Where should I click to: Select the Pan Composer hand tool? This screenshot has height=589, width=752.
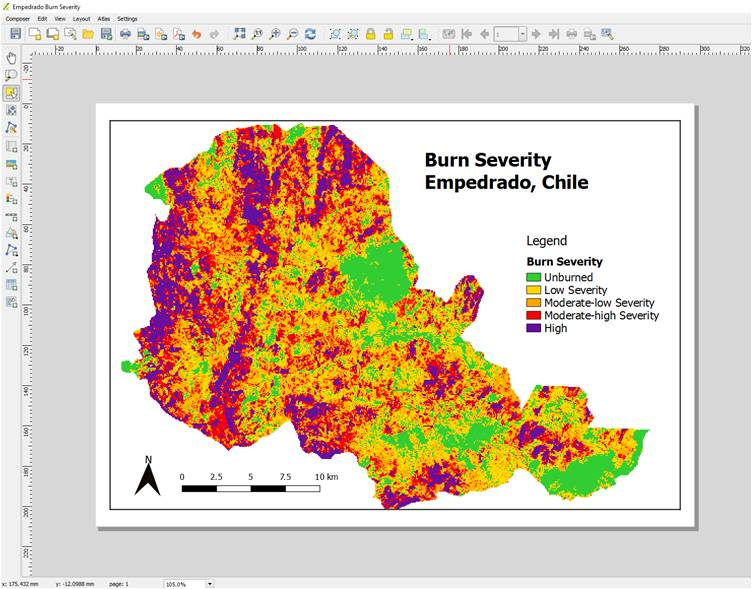[12, 58]
